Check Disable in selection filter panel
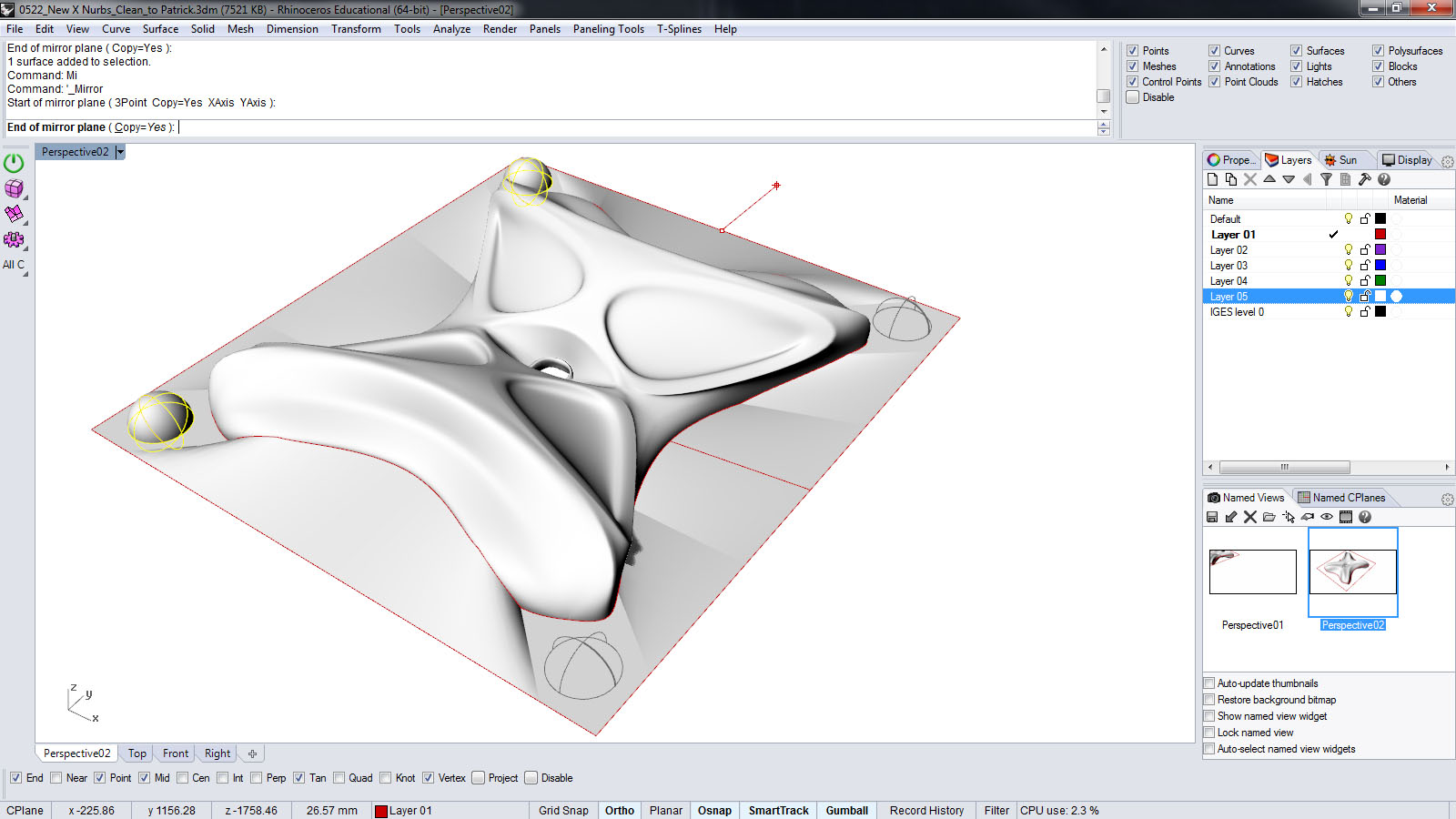The height and width of the screenshot is (819, 1456). pyautogui.click(x=1132, y=97)
